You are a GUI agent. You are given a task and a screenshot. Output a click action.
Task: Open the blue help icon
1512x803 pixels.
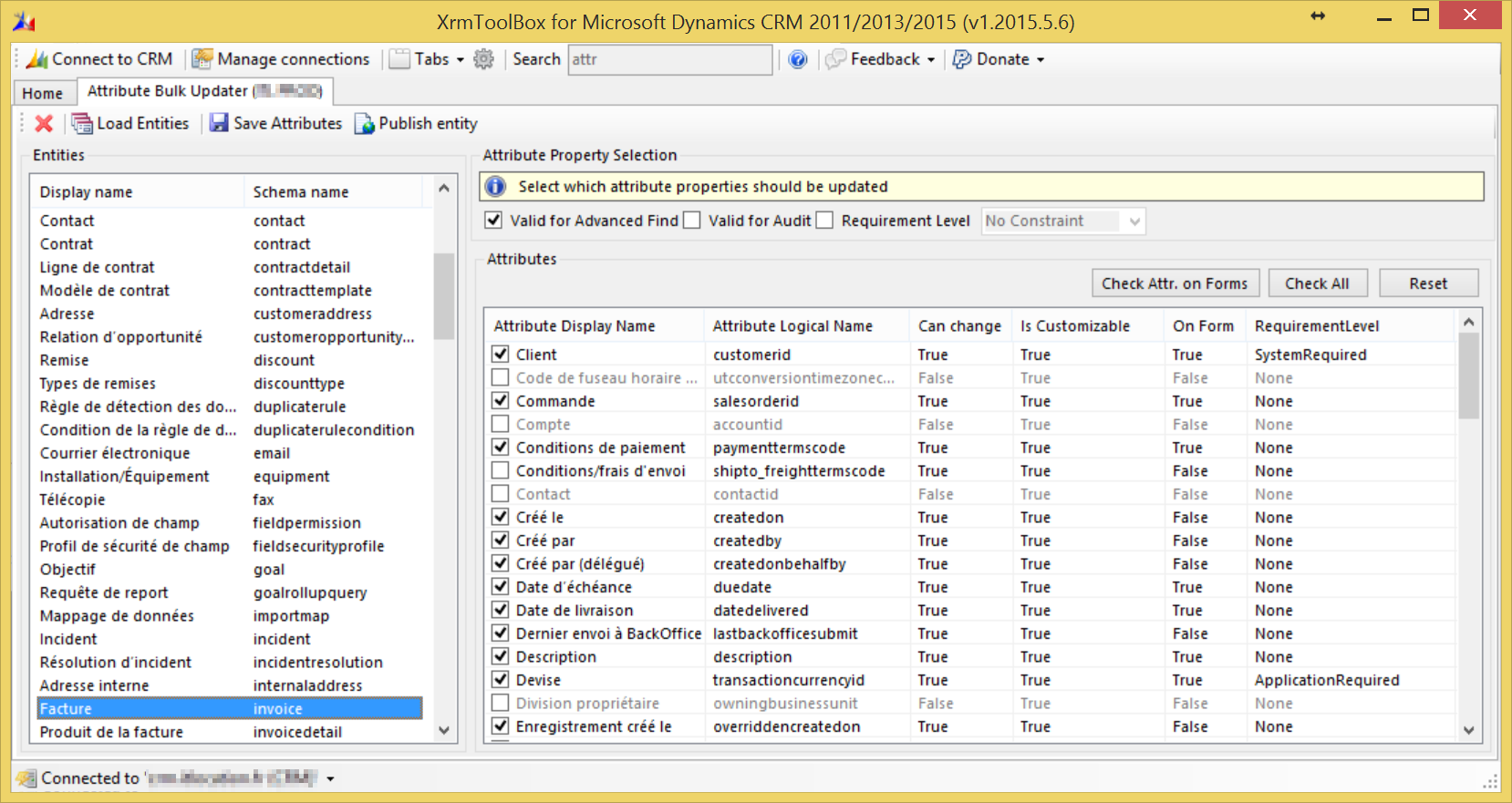(798, 59)
